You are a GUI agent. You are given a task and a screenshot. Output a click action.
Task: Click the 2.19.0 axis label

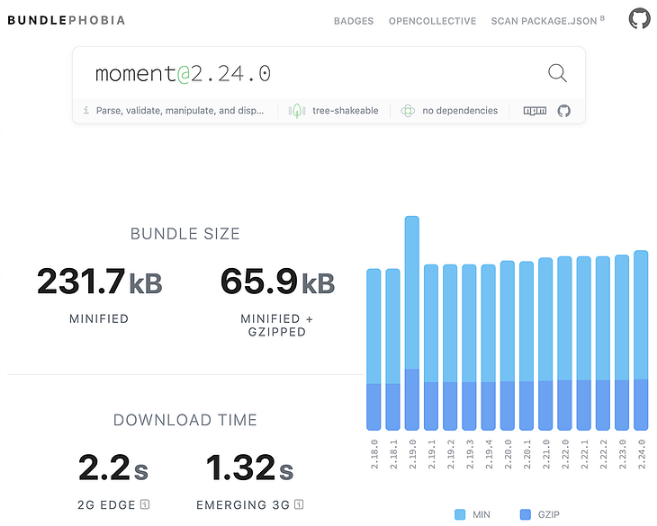(412, 454)
